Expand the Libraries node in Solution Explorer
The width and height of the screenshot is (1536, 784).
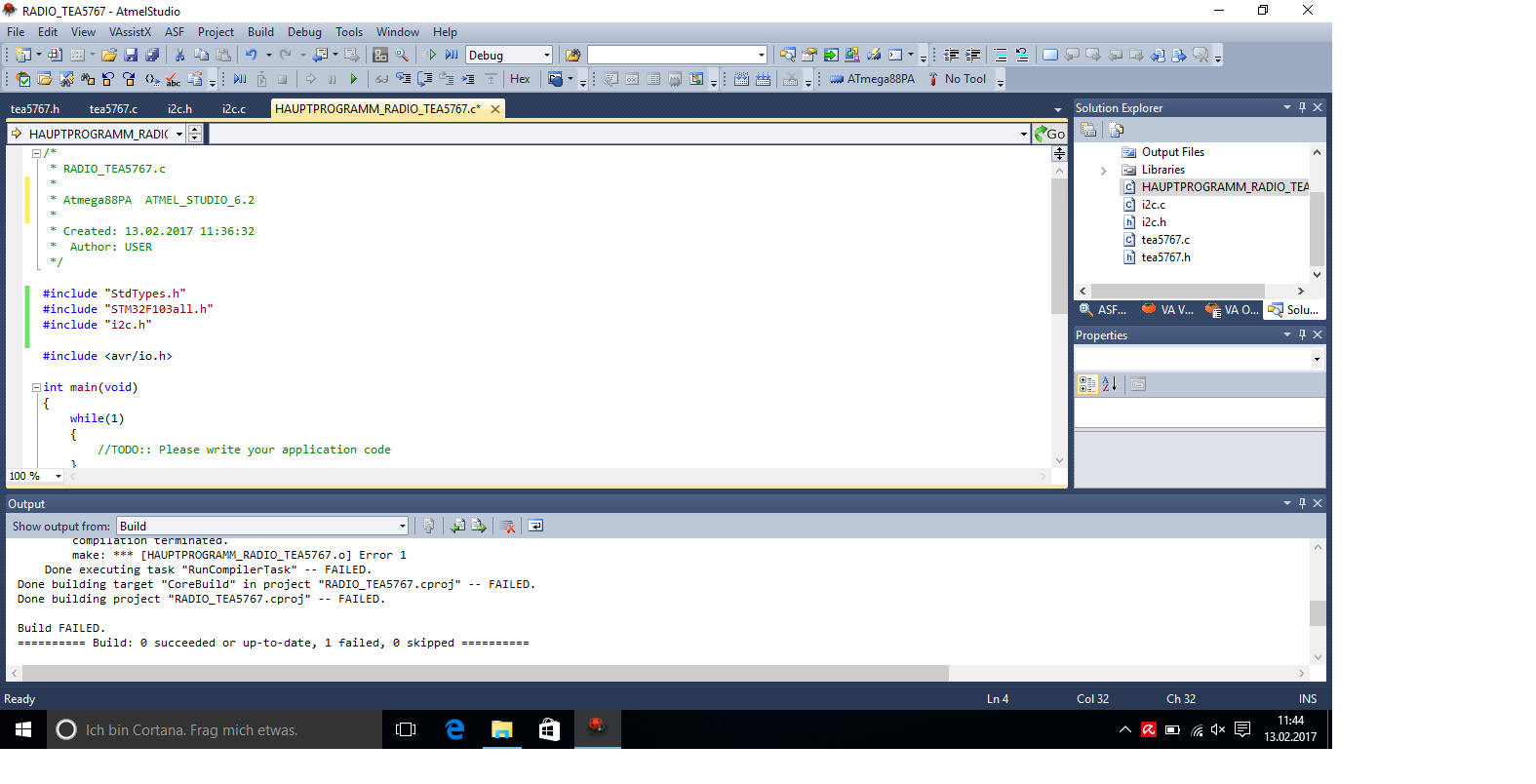coord(1103,171)
